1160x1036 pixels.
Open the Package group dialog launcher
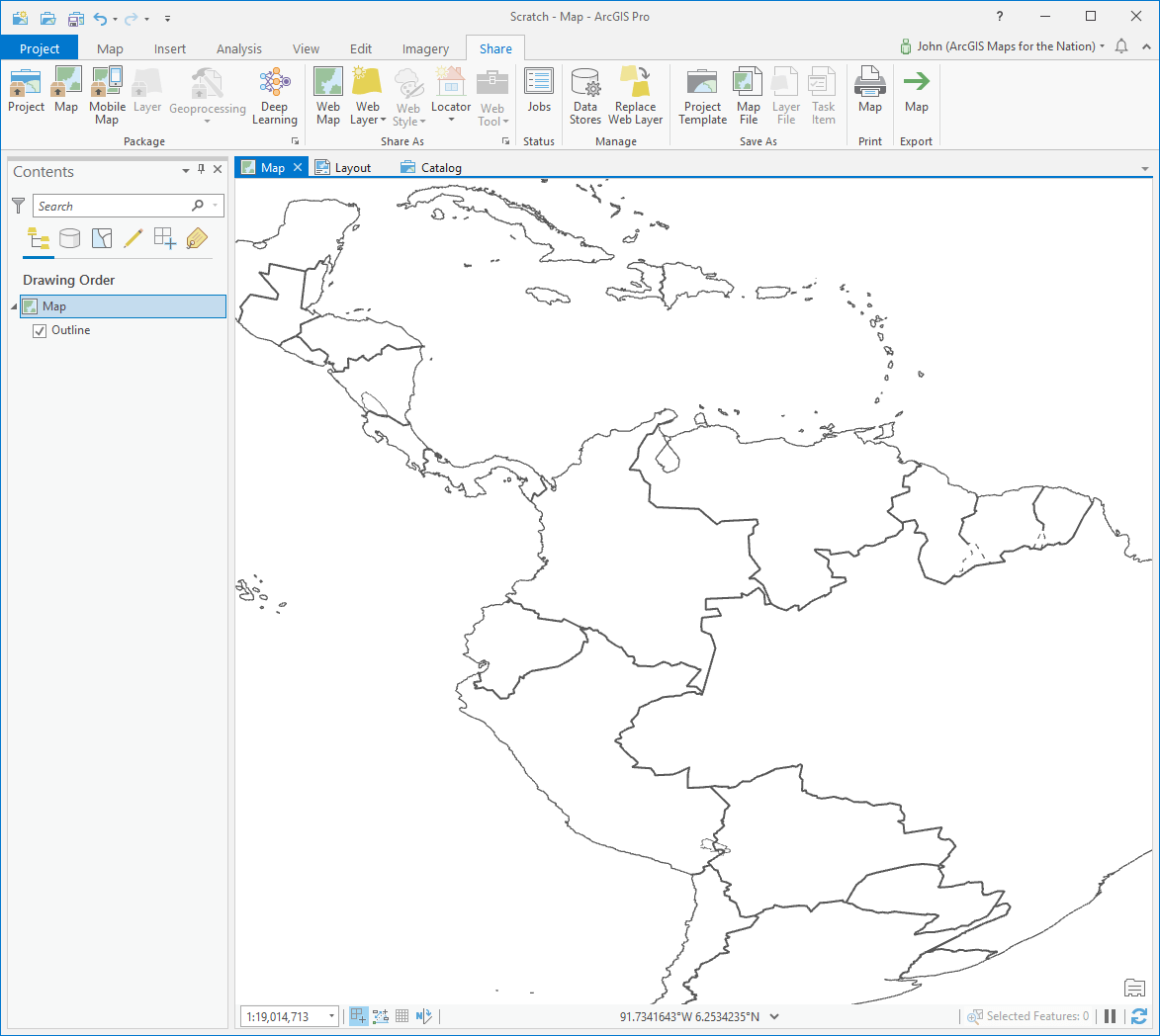pos(295,141)
